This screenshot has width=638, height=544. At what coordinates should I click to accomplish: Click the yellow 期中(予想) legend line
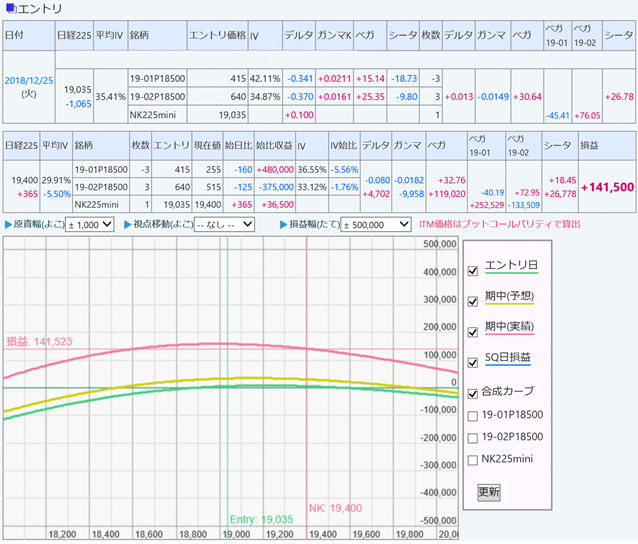click(x=509, y=304)
